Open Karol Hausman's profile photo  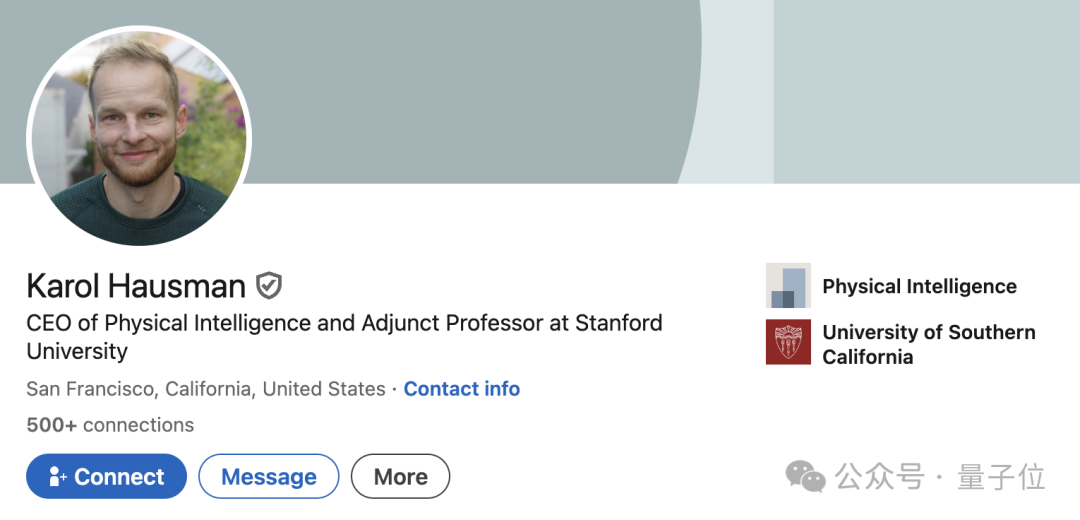139,137
